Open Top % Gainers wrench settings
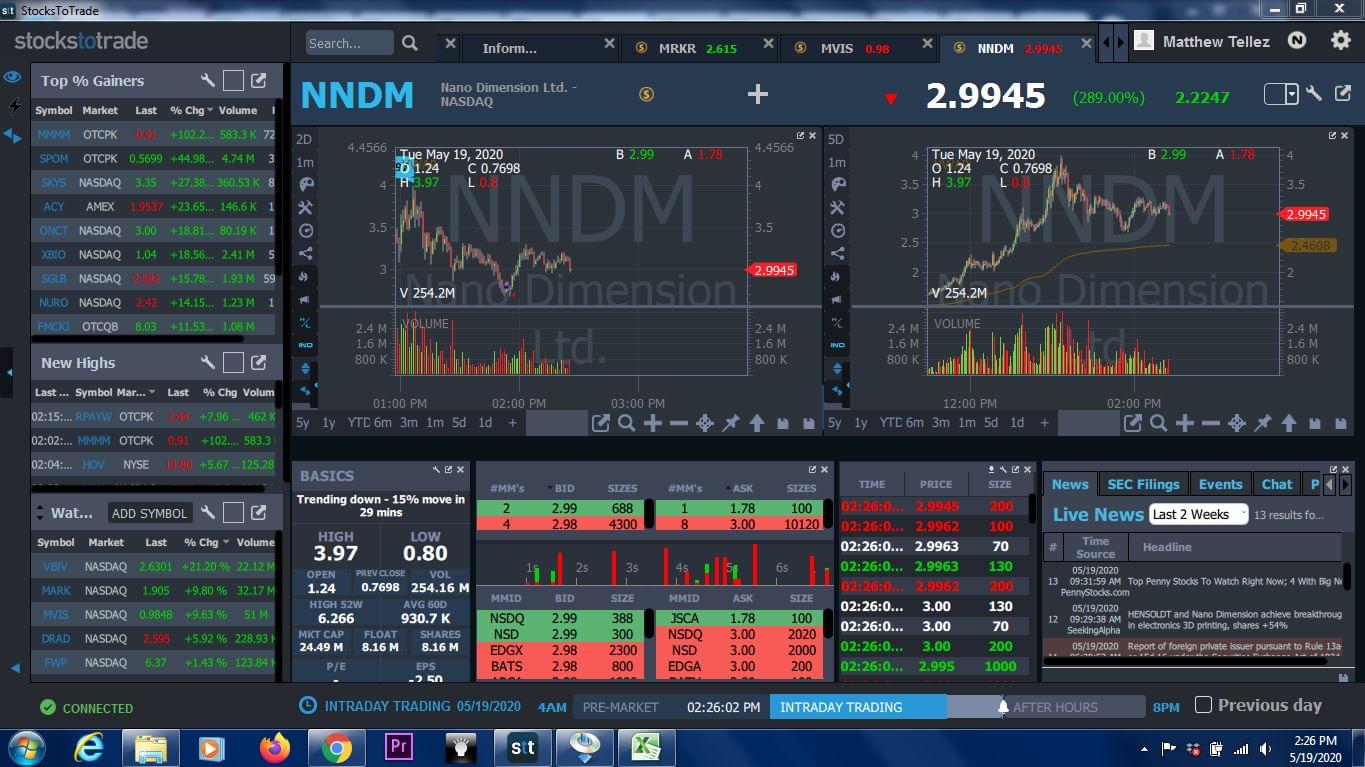The image size is (1365, 767). [208, 81]
